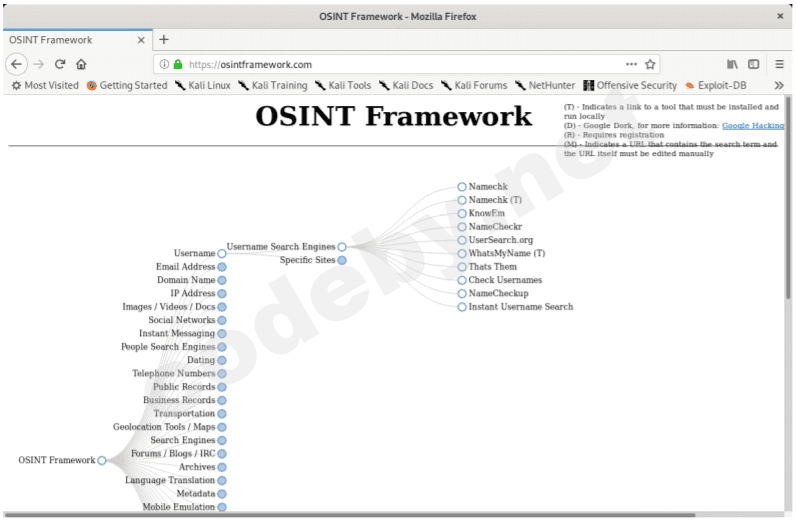Open the Kali Forums bookmark

[x=474, y=85]
